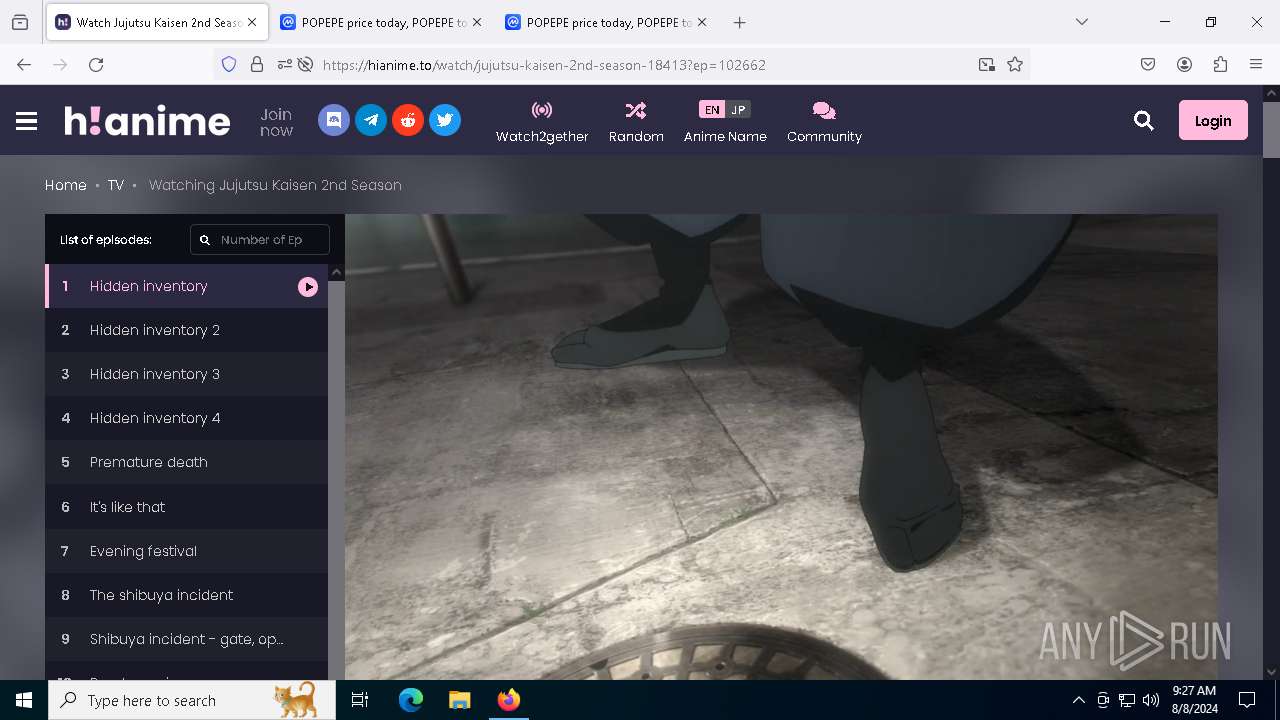
Task: Select episode 2 Hidden inventory 2
Action: pyautogui.click(x=186, y=330)
